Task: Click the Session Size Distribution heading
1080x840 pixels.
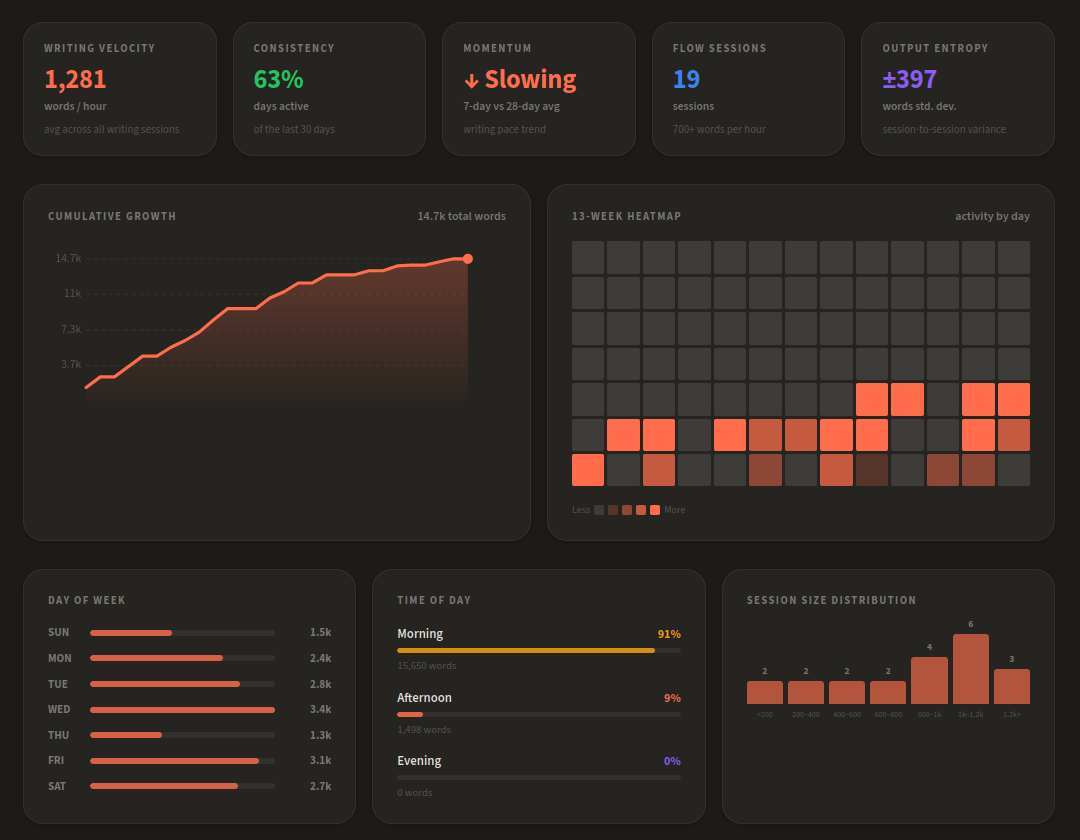Action: tap(831, 600)
